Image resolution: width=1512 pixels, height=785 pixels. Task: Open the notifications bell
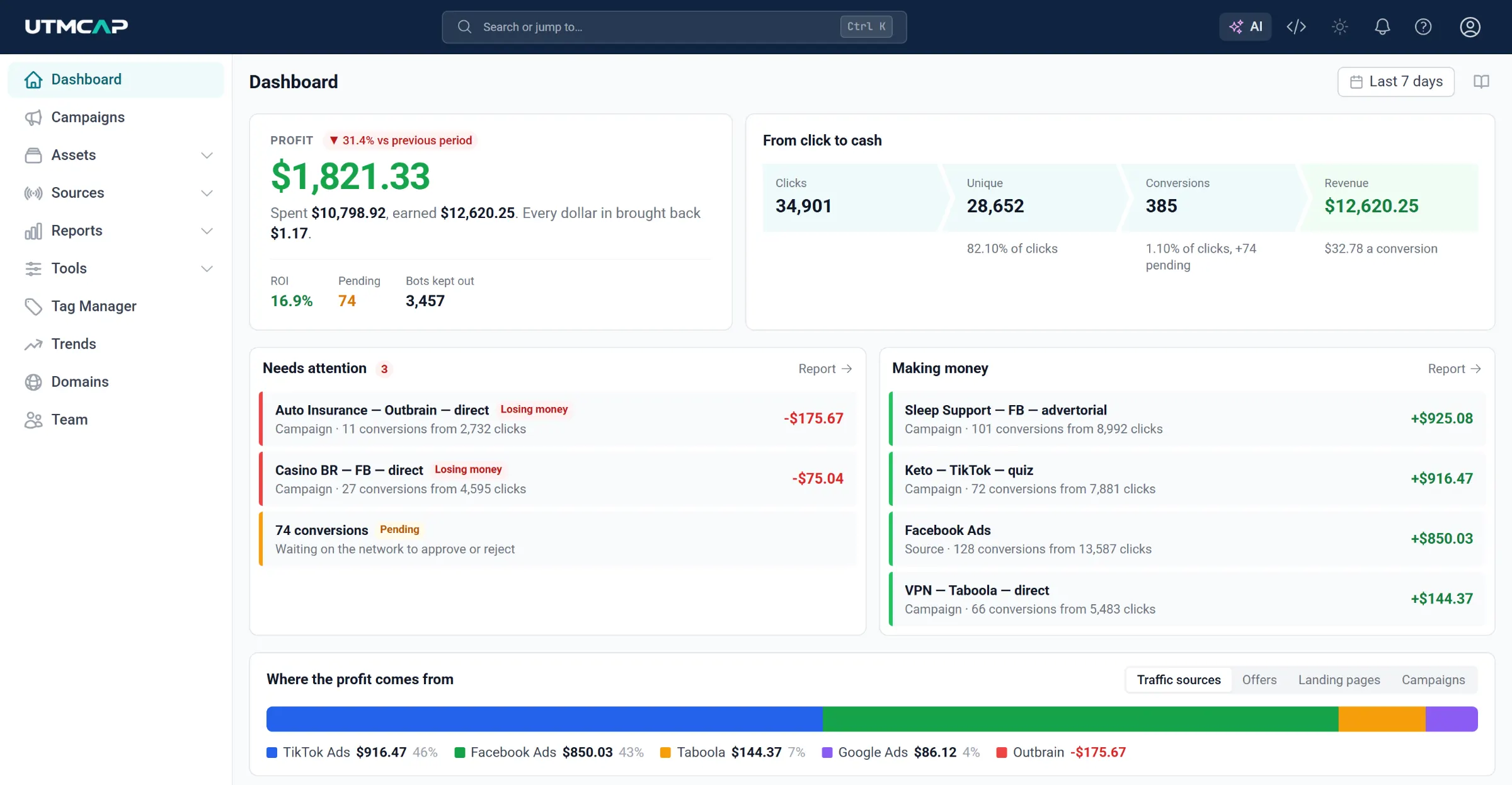(x=1382, y=26)
